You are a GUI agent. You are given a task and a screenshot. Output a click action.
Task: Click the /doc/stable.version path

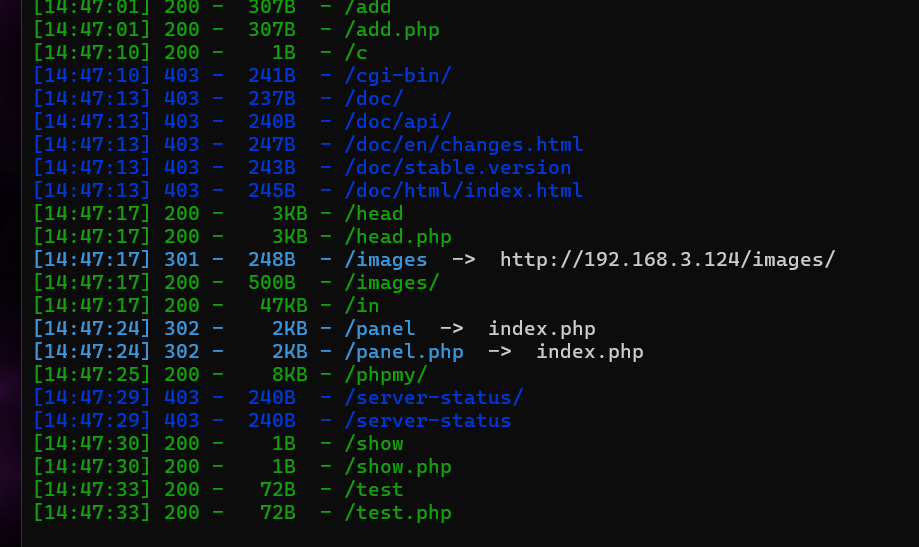coord(457,168)
